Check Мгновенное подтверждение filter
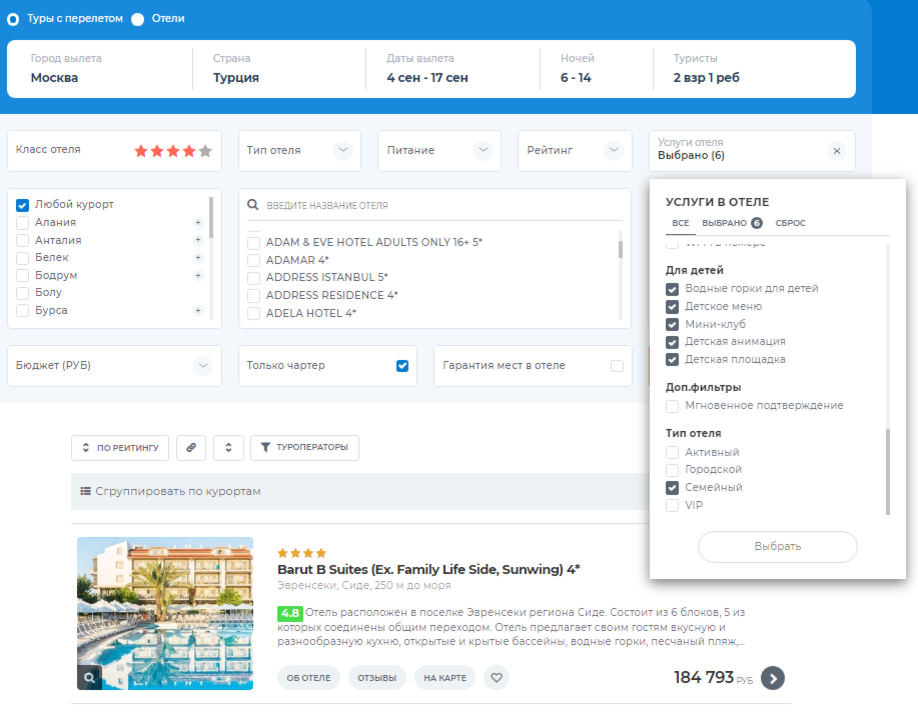Image resolution: width=918 pixels, height=713 pixels. pyautogui.click(x=672, y=406)
